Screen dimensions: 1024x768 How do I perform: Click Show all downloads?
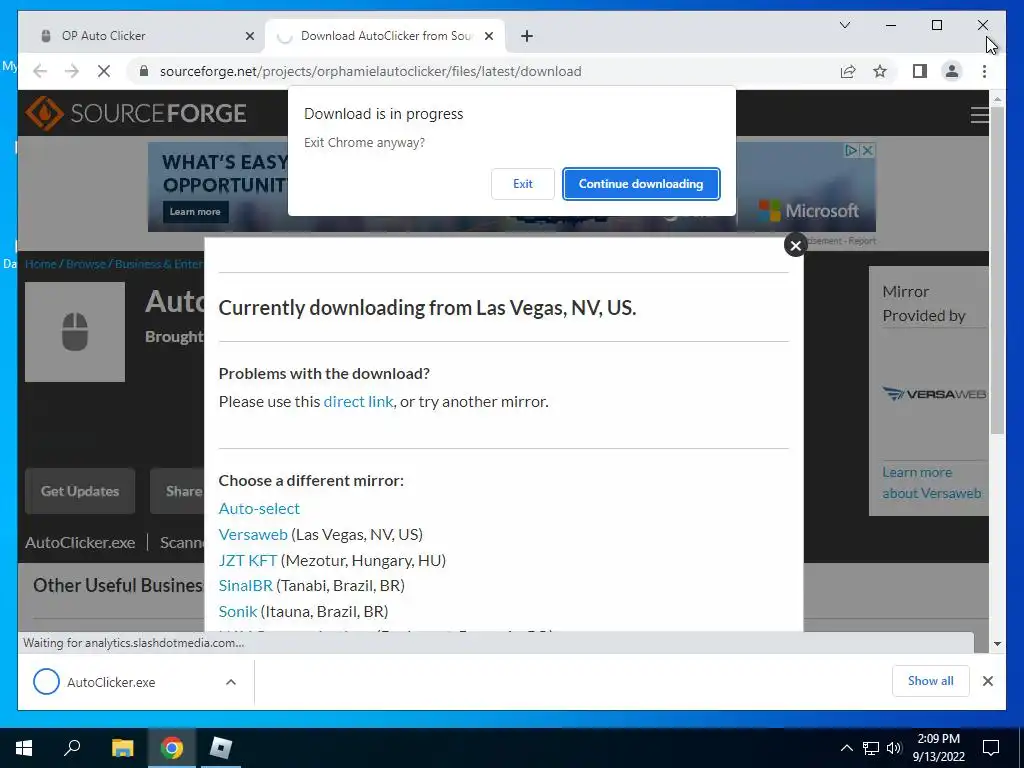[931, 681]
